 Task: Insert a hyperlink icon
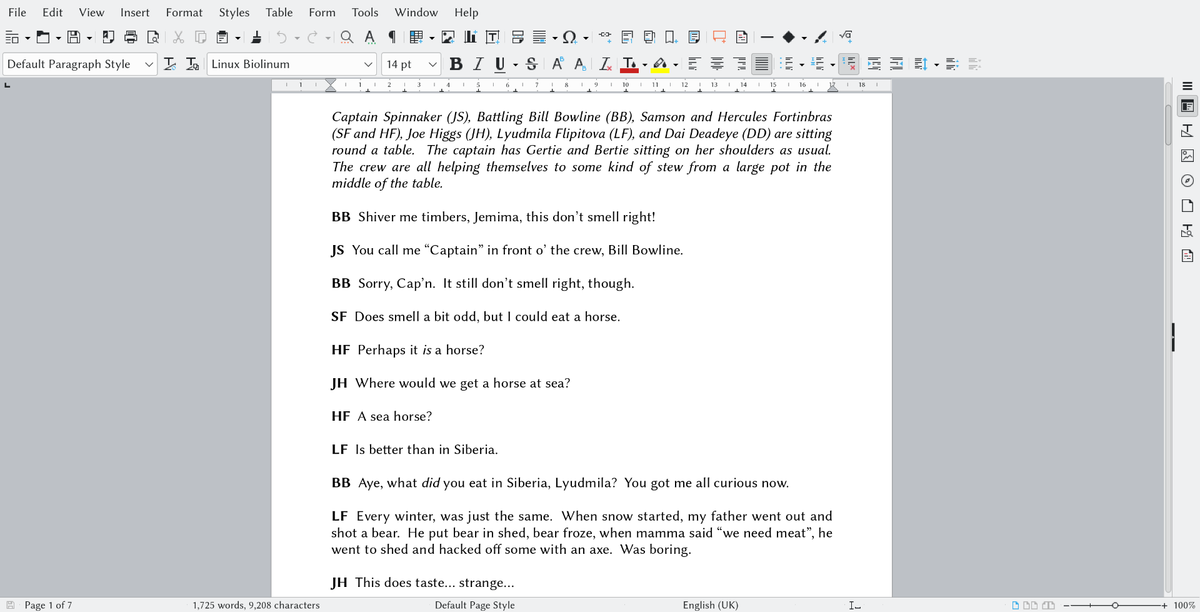[x=606, y=37]
